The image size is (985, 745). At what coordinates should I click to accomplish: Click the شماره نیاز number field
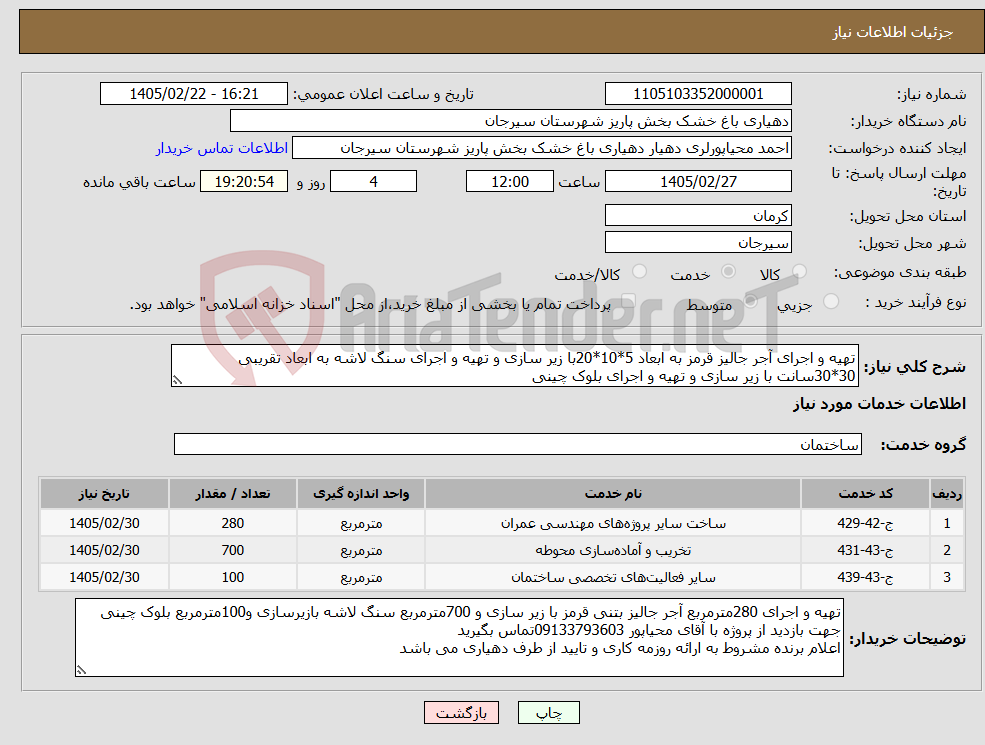pyautogui.click(x=698, y=94)
